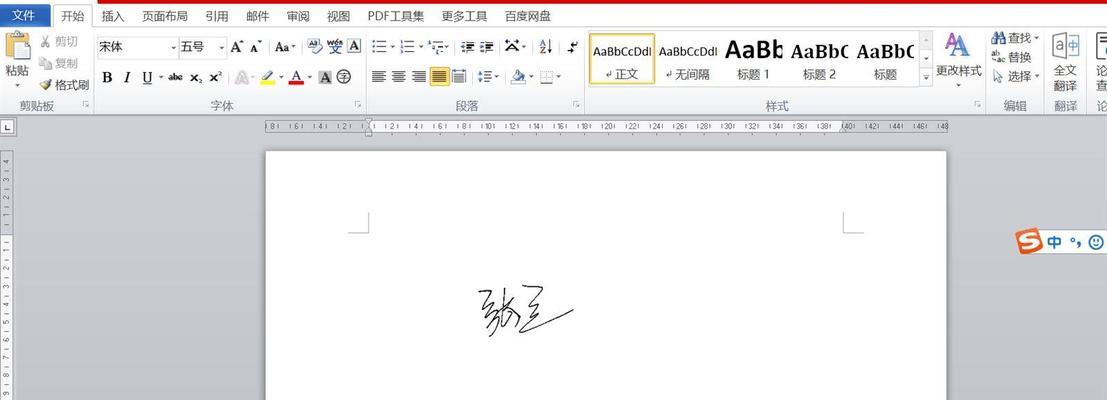1107x400 pixels.
Task: Click the Shrink Font icon
Action: pyautogui.click(x=255, y=47)
